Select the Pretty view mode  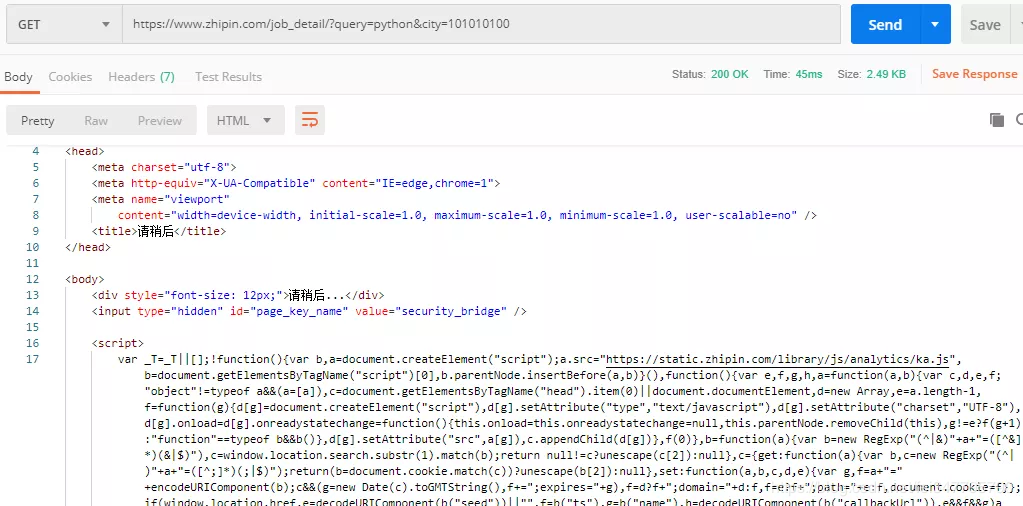pyautogui.click(x=38, y=121)
